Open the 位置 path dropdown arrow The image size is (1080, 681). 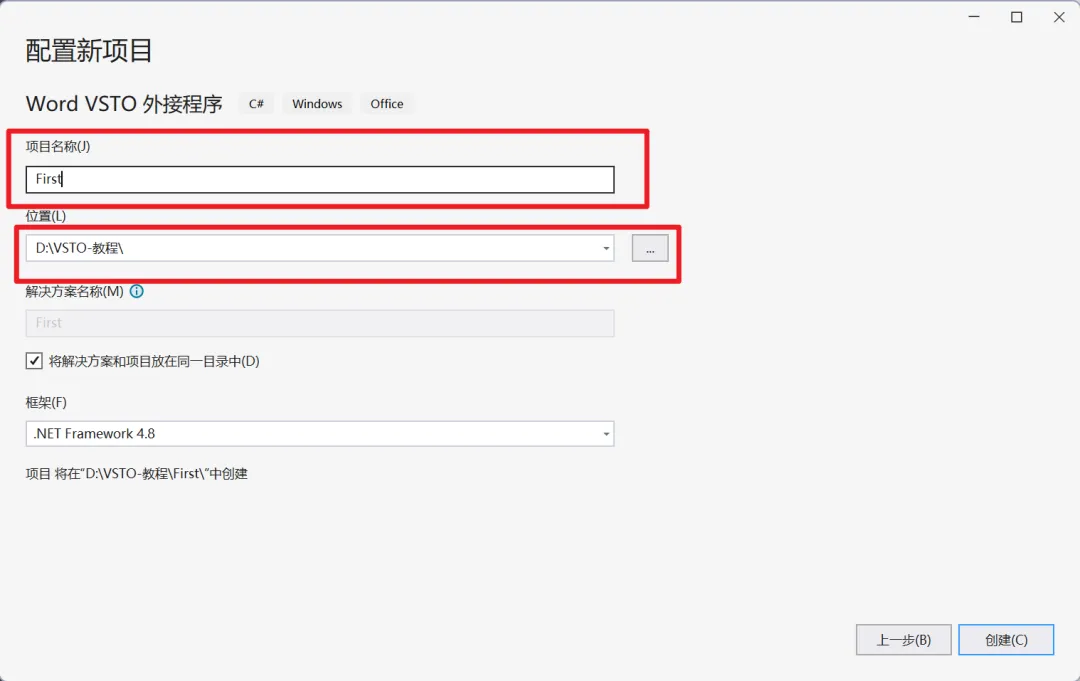click(x=606, y=248)
